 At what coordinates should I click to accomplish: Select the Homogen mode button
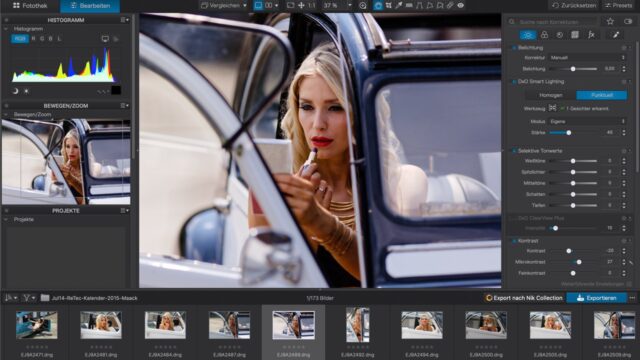(x=551, y=95)
